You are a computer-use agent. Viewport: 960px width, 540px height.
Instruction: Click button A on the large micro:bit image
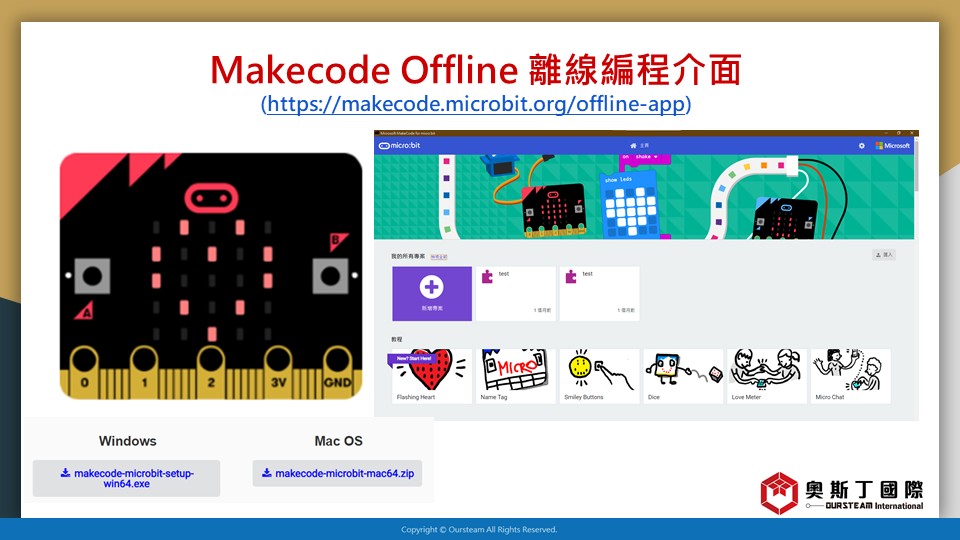tap(92, 276)
